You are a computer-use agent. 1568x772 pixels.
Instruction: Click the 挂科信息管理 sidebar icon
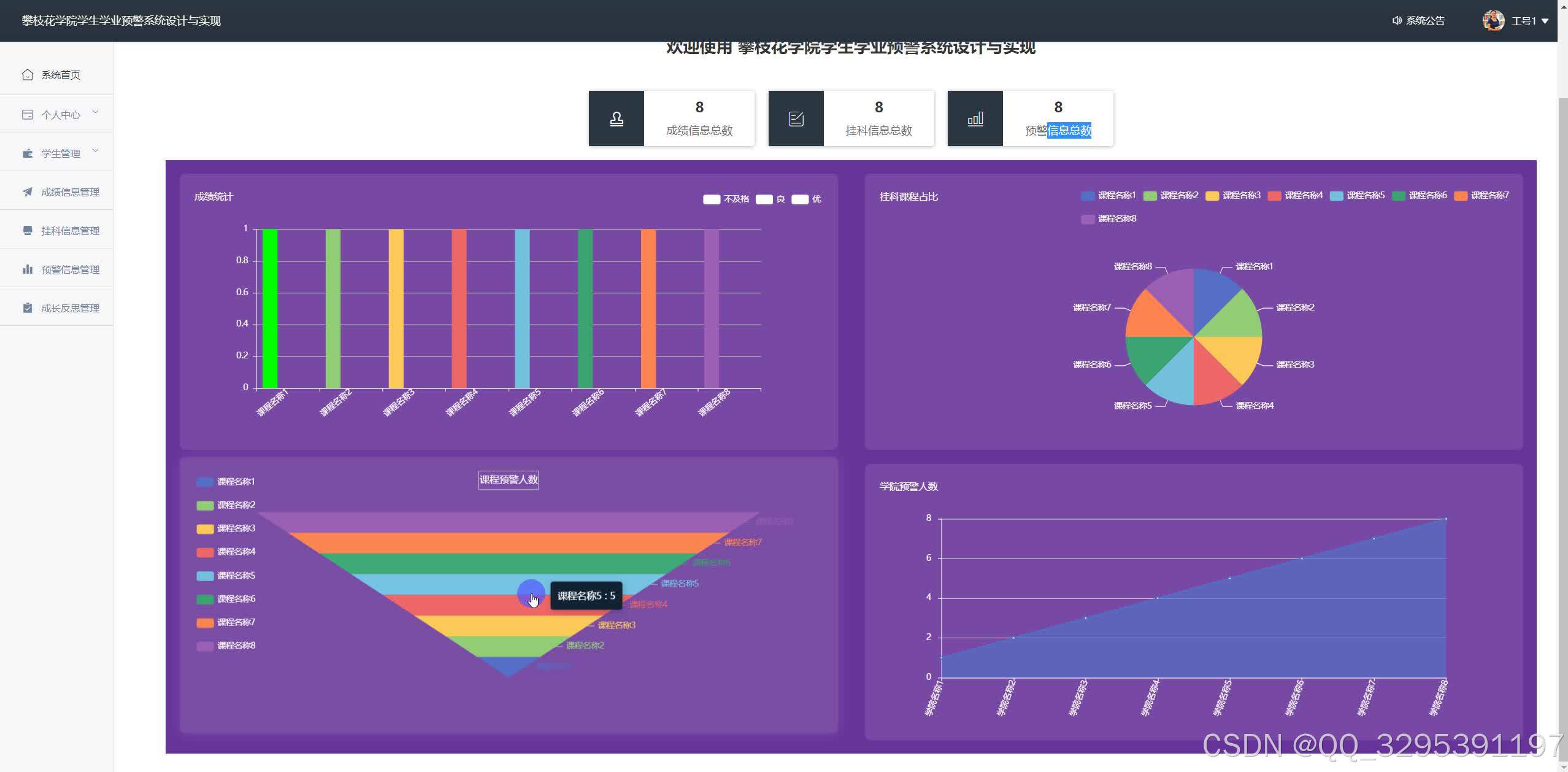[x=27, y=231]
